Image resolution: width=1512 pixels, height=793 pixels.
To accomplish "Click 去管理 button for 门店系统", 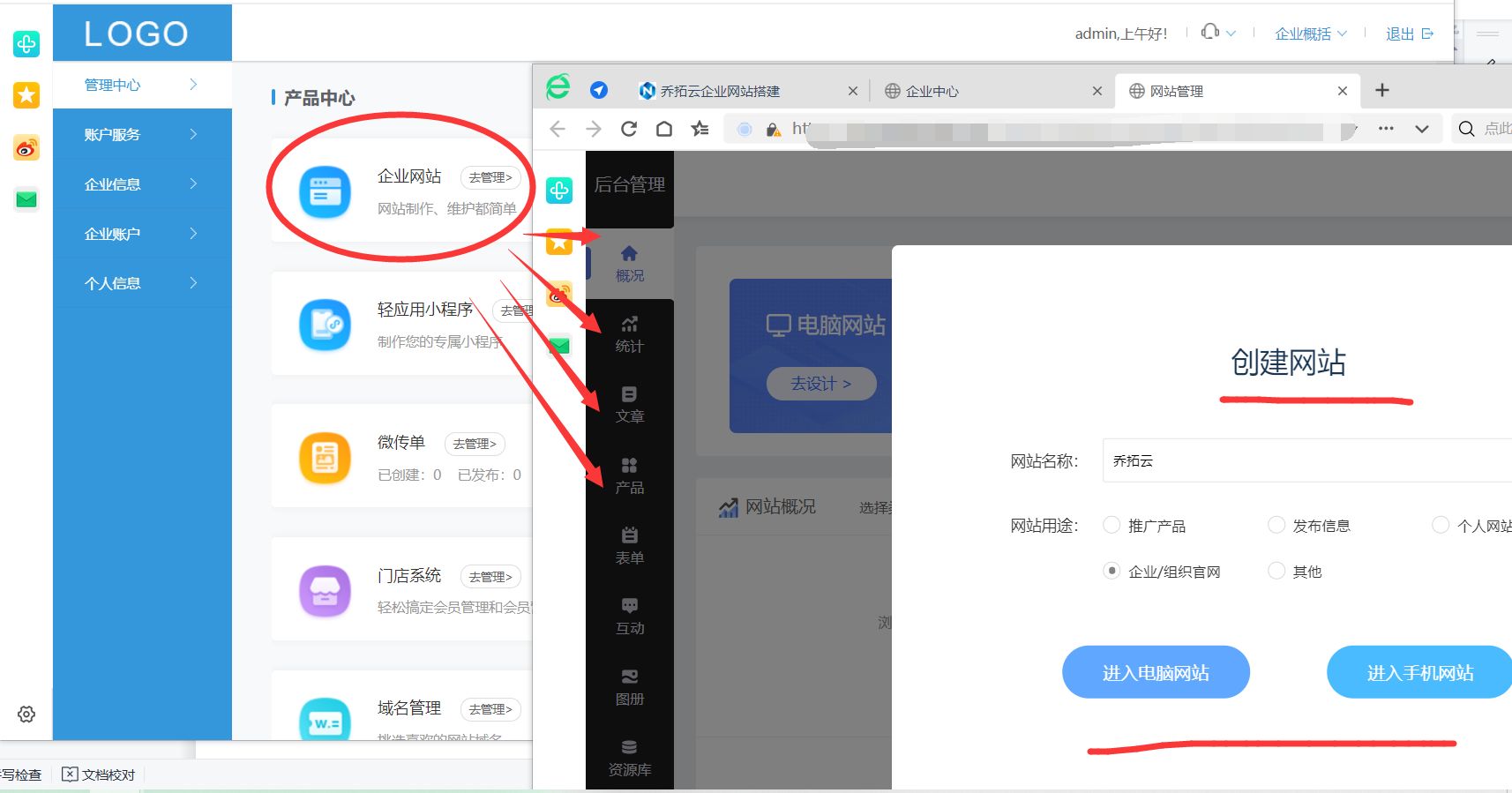I will (x=490, y=577).
